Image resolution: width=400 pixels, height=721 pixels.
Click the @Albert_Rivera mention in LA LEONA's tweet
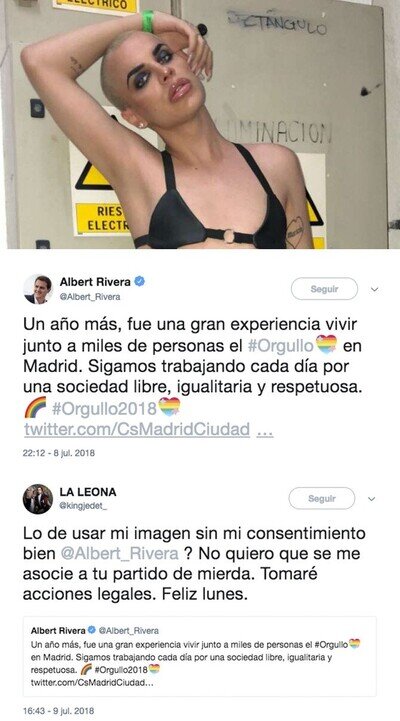coord(120,553)
